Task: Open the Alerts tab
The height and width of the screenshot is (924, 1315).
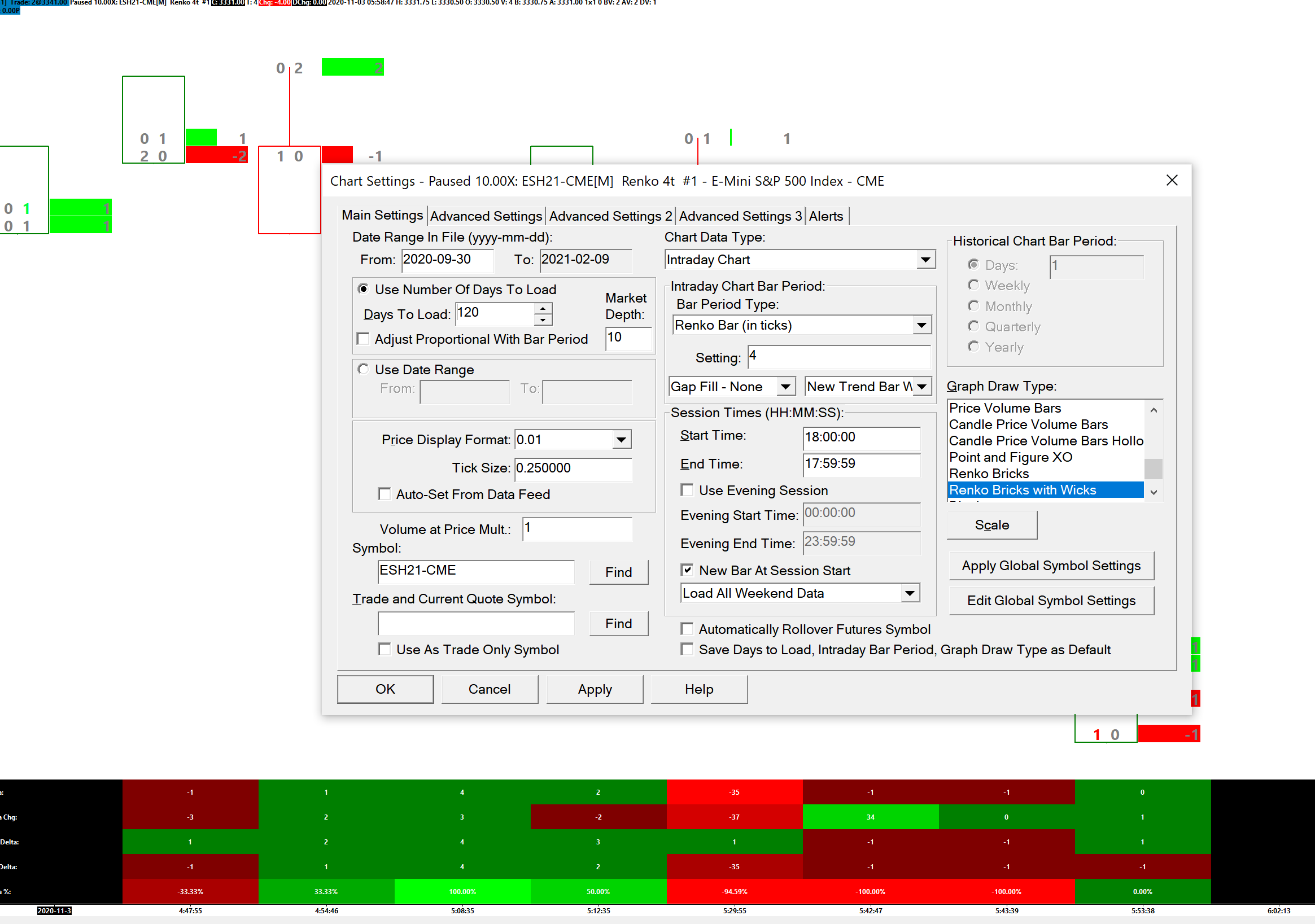Action: 825,216
